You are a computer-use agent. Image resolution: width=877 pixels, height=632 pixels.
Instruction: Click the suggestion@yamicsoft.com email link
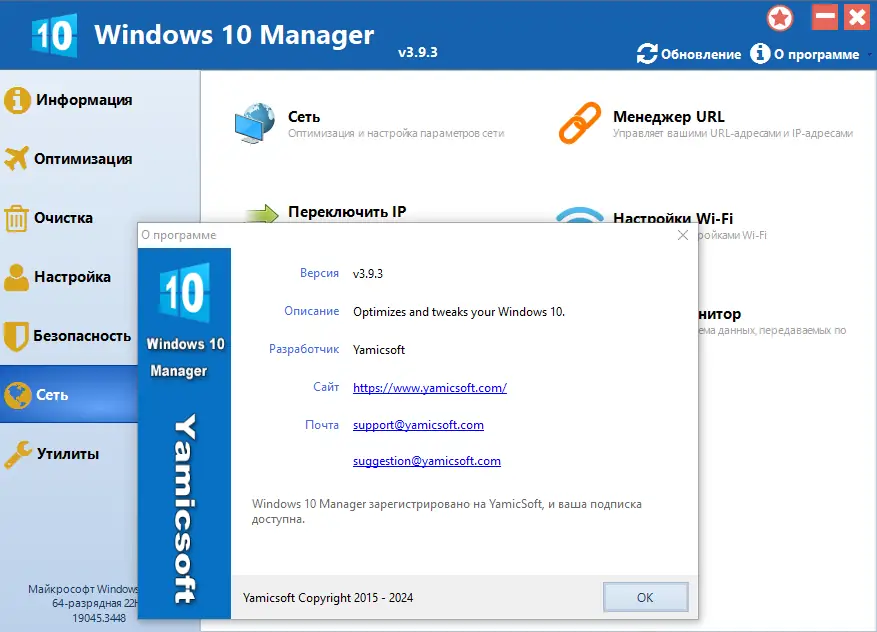427,461
